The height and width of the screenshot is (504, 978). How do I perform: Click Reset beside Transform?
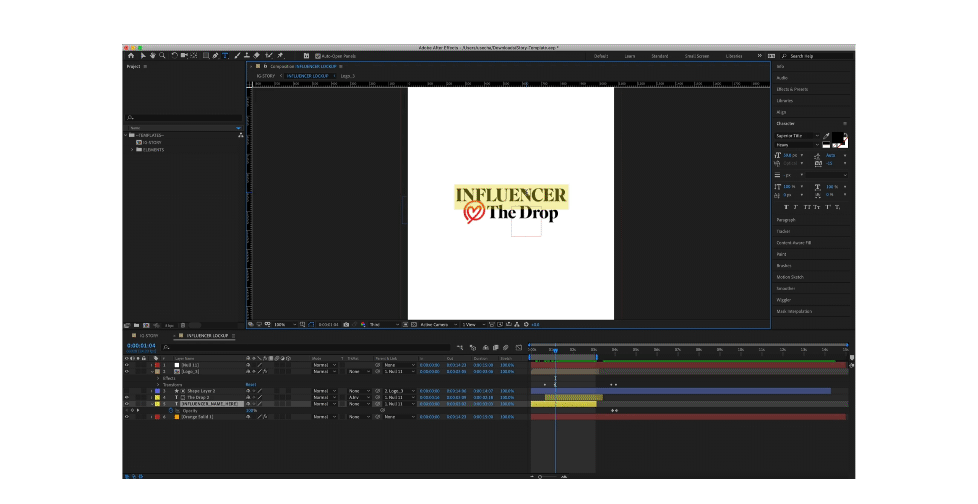click(x=251, y=384)
